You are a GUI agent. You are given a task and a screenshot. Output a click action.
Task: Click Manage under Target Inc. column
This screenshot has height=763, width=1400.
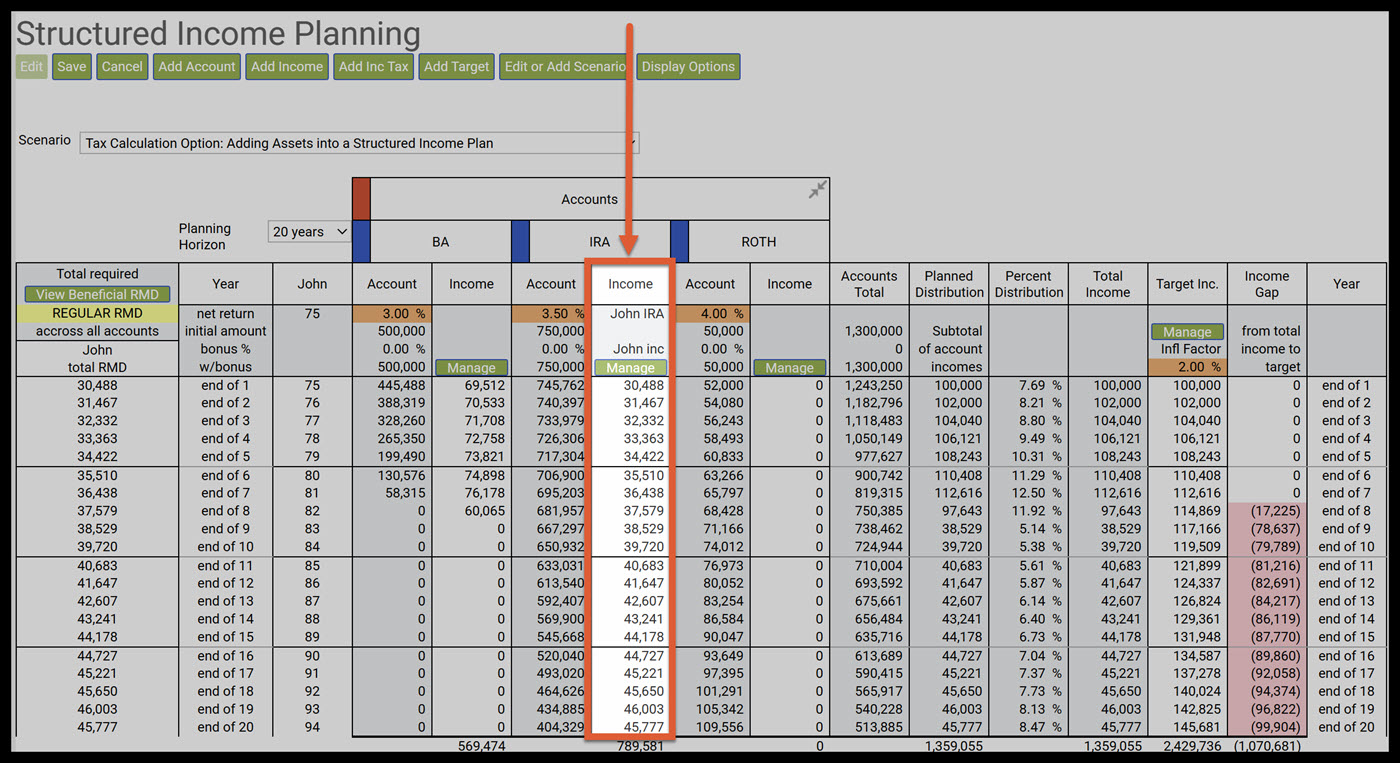pyautogui.click(x=1187, y=331)
